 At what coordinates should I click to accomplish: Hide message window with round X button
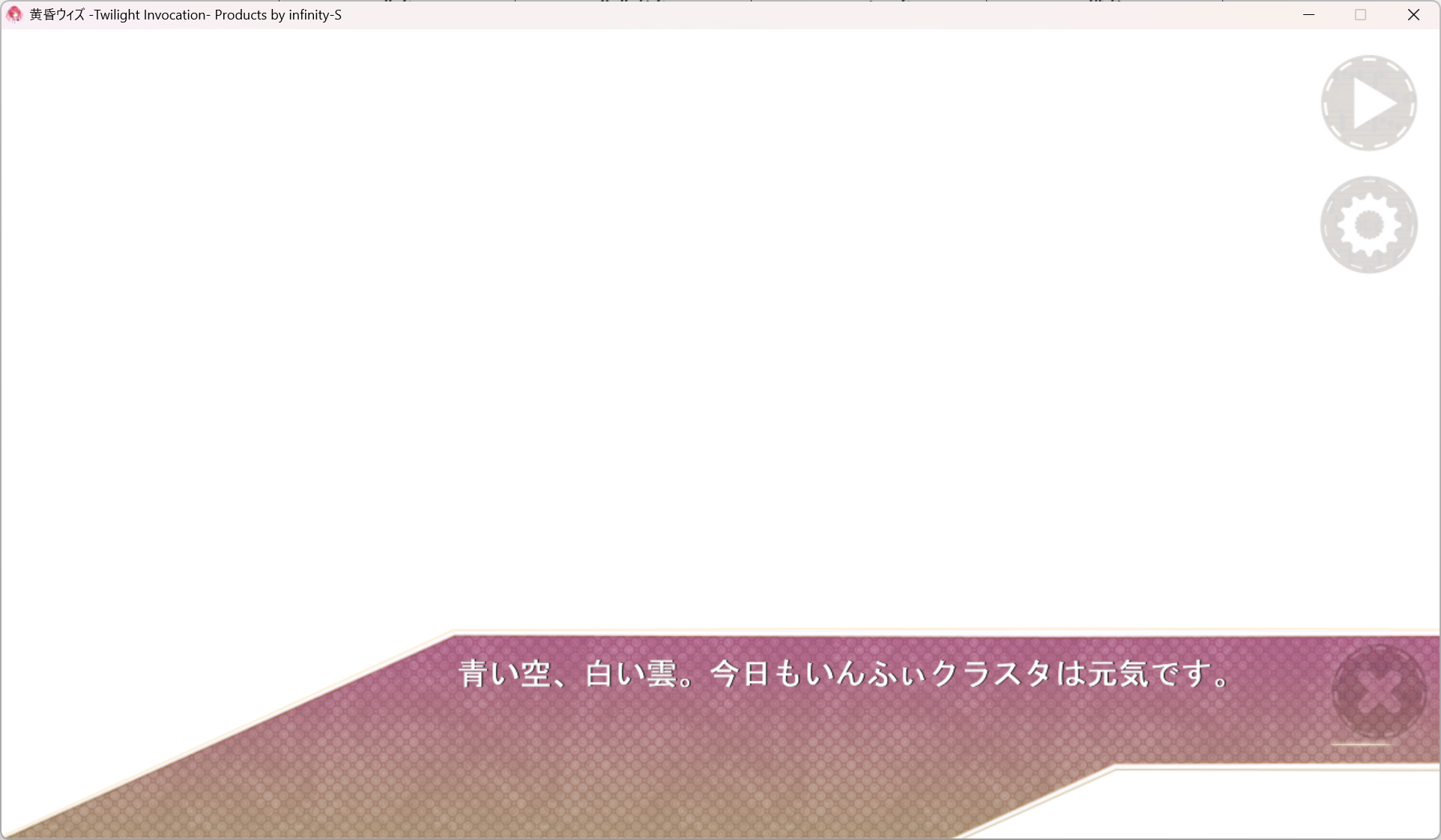pos(1378,692)
